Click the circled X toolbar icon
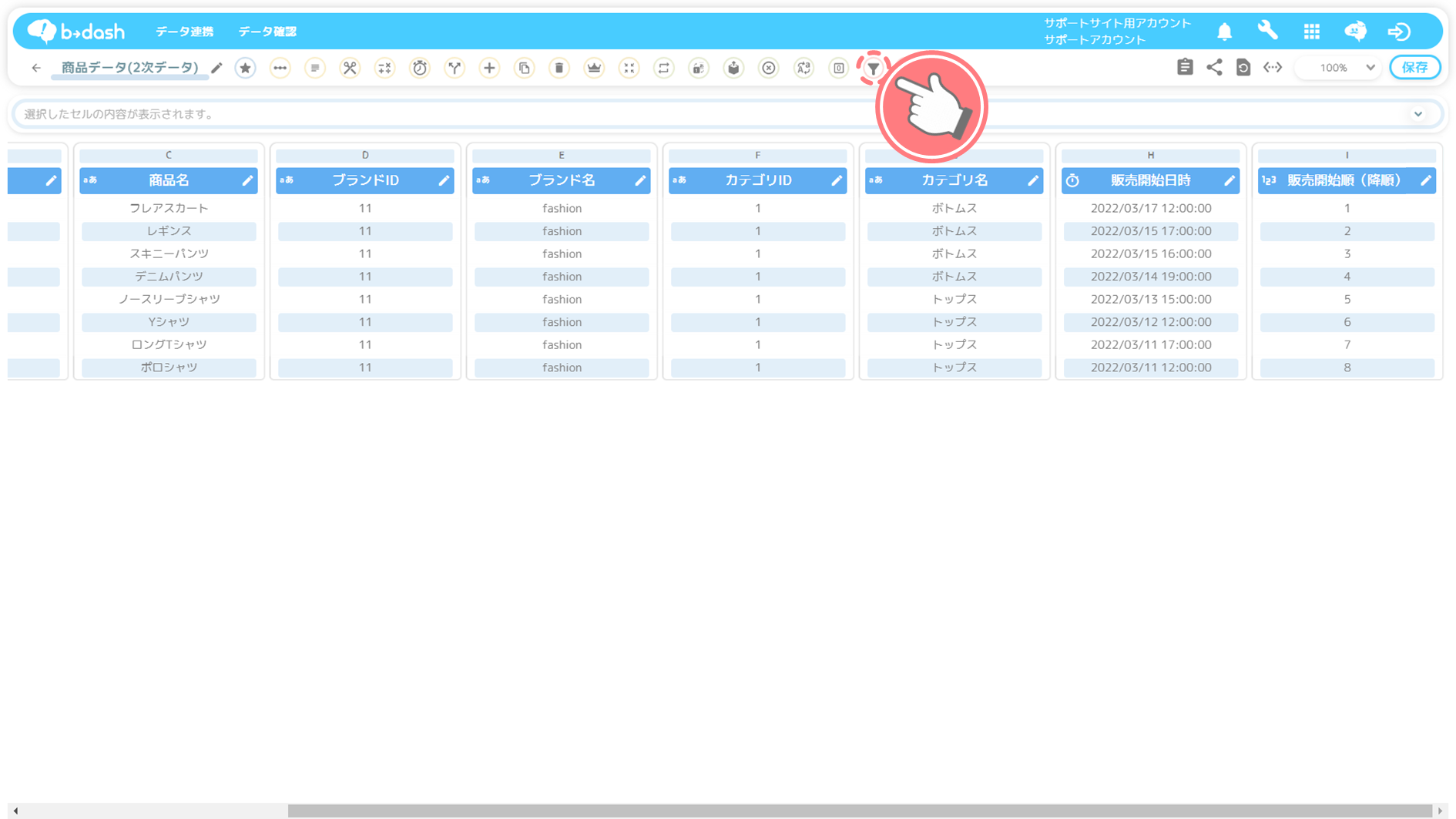1456x819 pixels. point(769,68)
